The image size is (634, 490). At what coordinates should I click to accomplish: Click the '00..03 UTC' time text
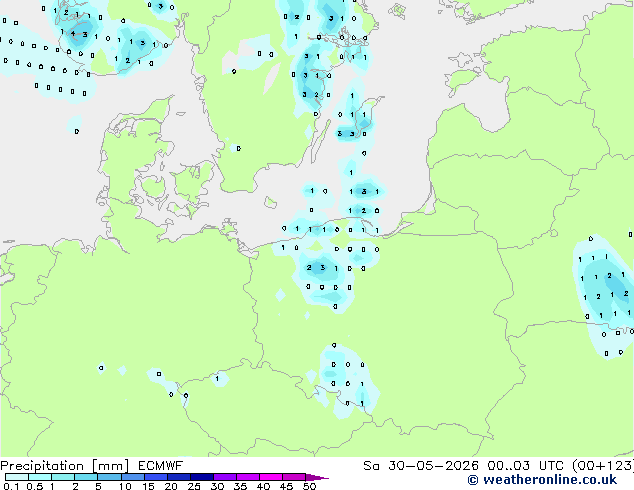pos(525,466)
